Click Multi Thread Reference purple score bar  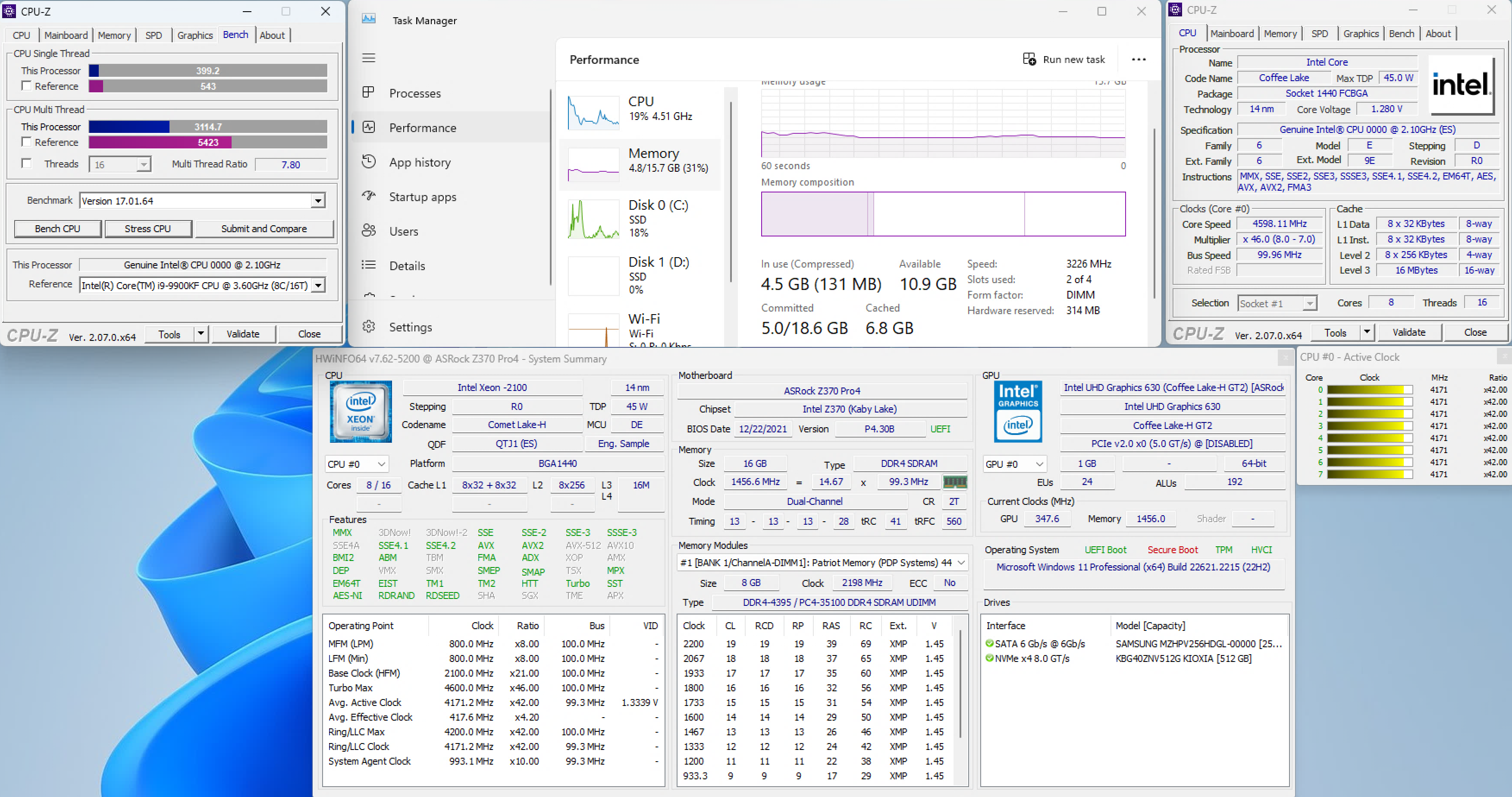pyautogui.click(x=208, y=142)
